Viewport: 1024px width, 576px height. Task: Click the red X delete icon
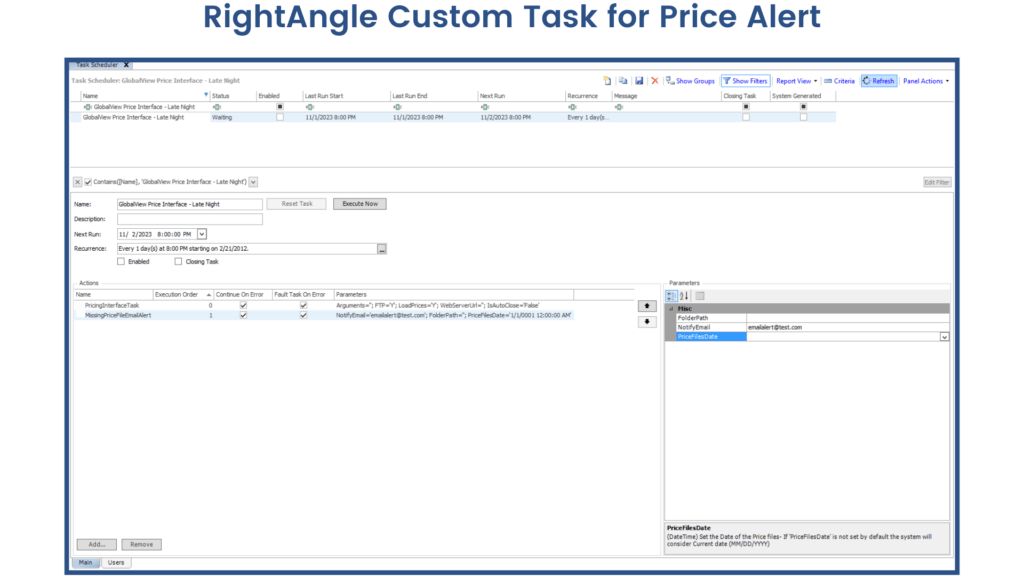[x=654, y=81]
